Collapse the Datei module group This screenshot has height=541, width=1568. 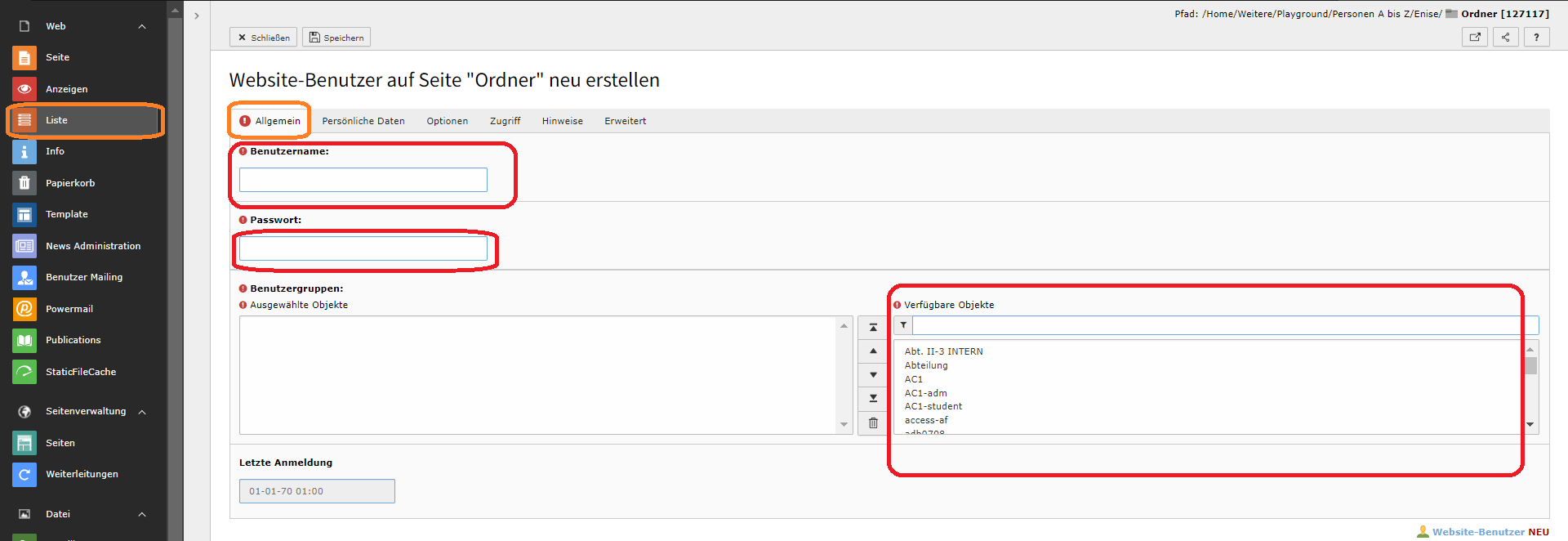coord(142,515)
